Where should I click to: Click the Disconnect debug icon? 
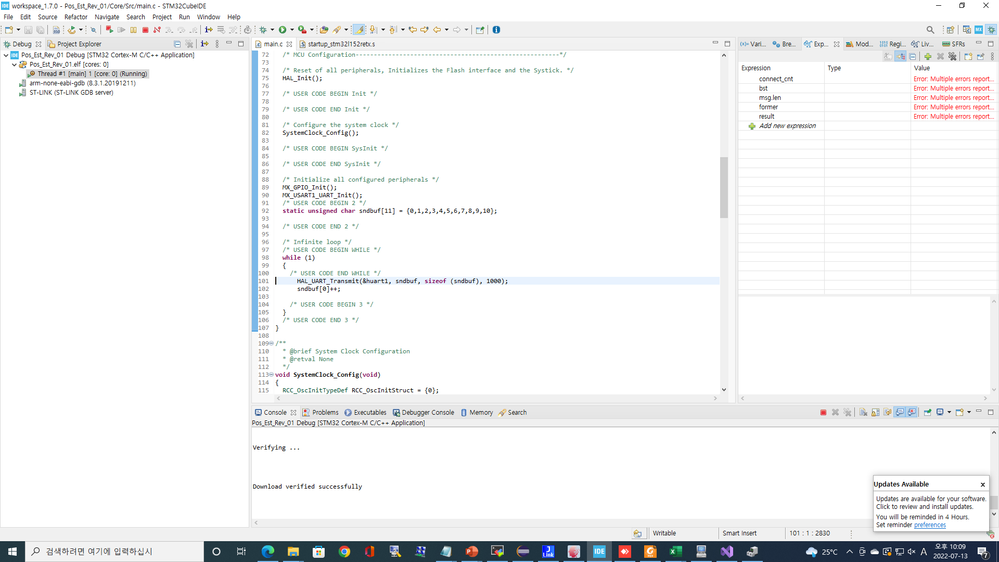157,30
